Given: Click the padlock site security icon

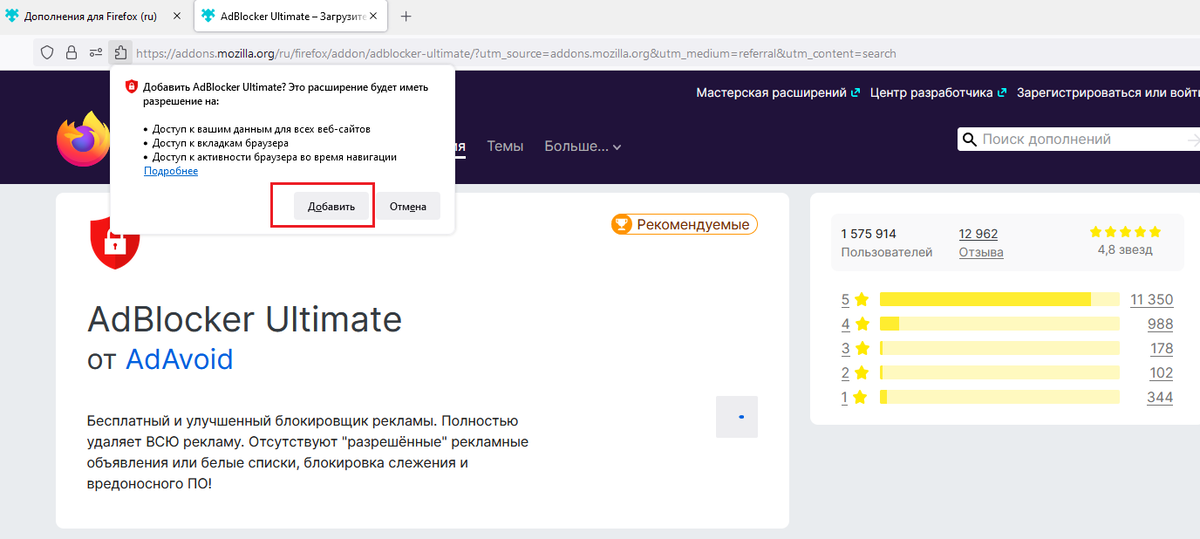Looking at the screenshot, I should tap(71, 53).
